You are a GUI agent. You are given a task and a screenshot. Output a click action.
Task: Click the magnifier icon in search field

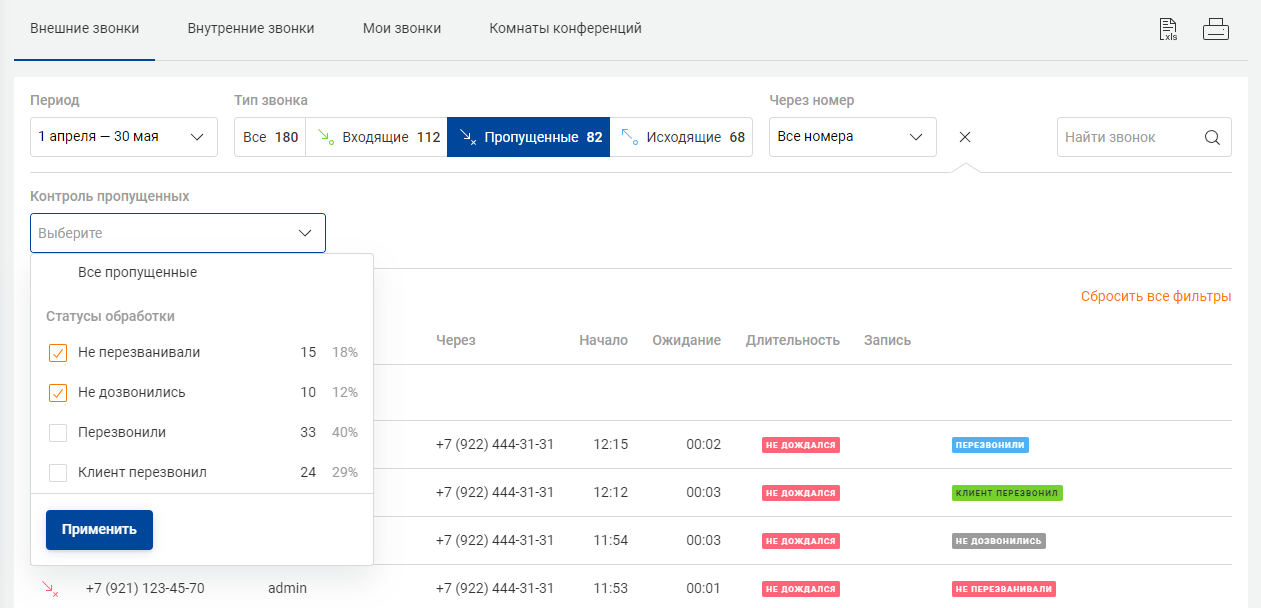(x=1212, y=137)
